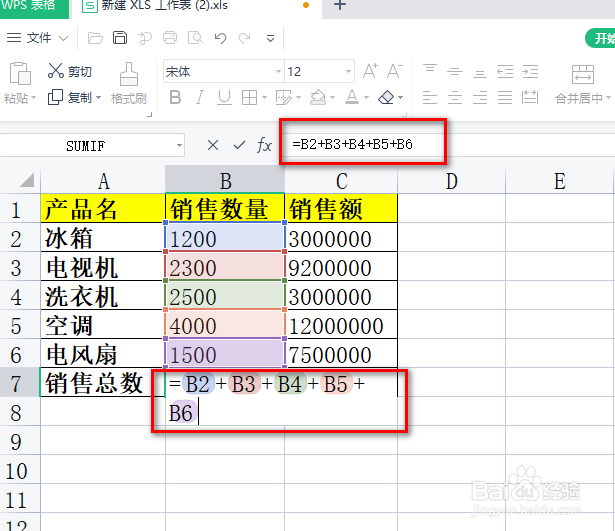615x531 pixels.
Task: Cancel formula entry with X icon
Action: pyautogui.click(x=213, y=145)
